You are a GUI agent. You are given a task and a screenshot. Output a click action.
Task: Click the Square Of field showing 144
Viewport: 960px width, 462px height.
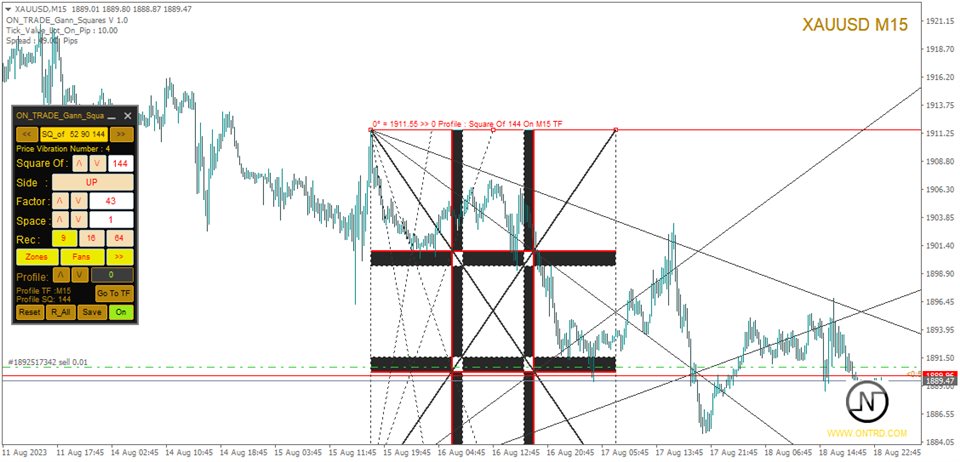coord(121,163)
